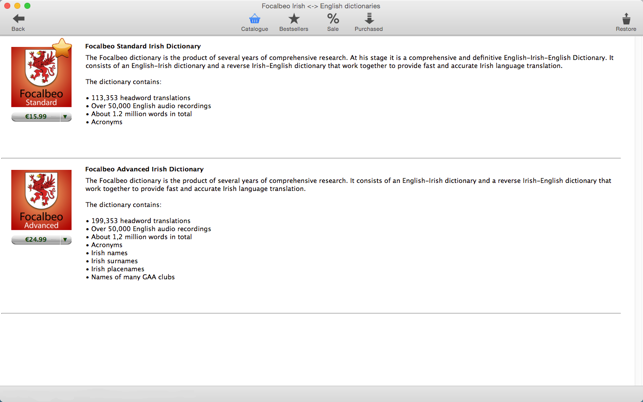Click the 199,353 headword translations line
Screen dimensions: 643x402
138,221
